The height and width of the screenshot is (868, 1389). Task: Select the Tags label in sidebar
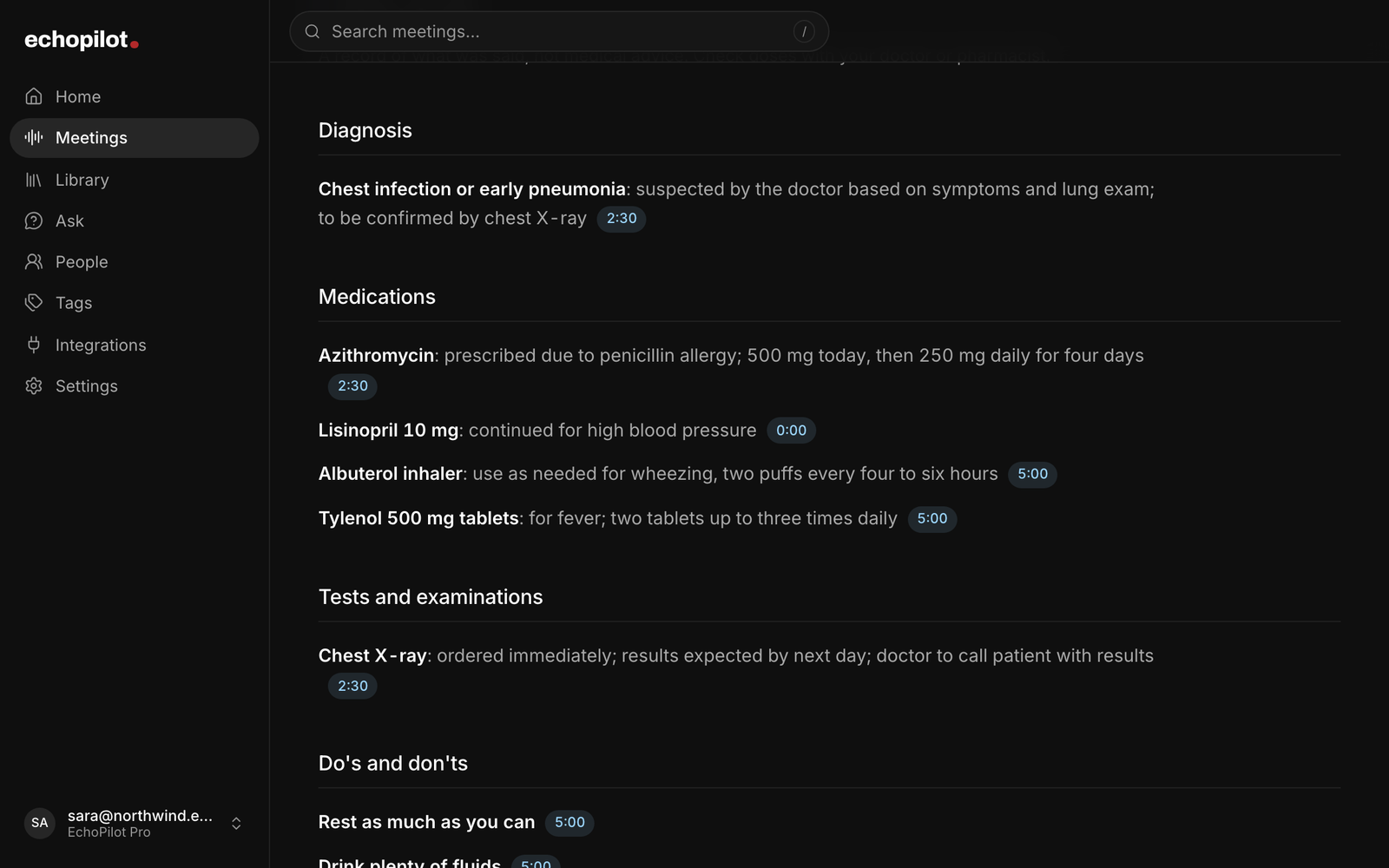point(74,302)
